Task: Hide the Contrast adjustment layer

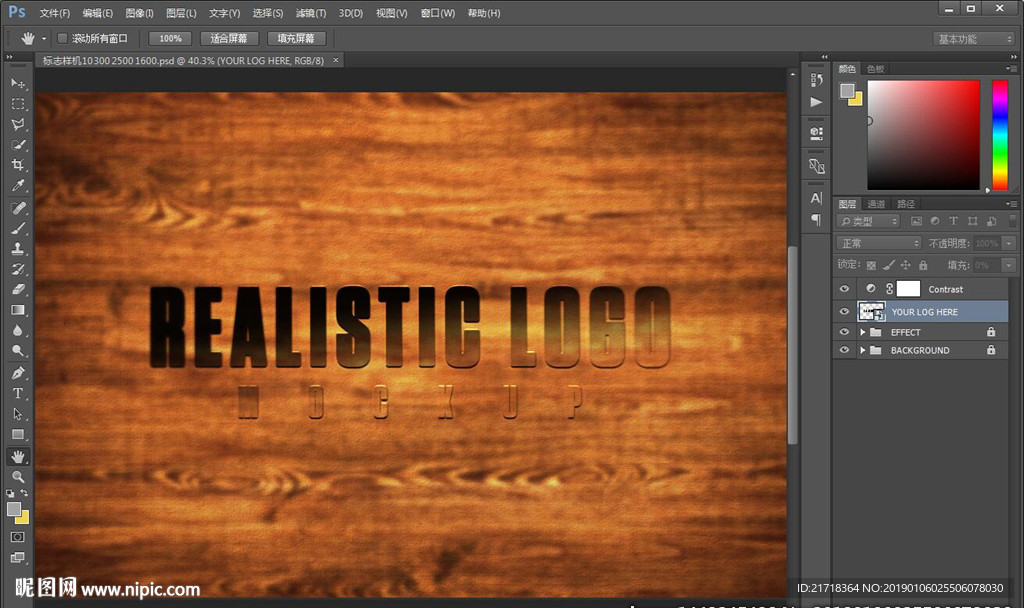Action: (845, 289)
